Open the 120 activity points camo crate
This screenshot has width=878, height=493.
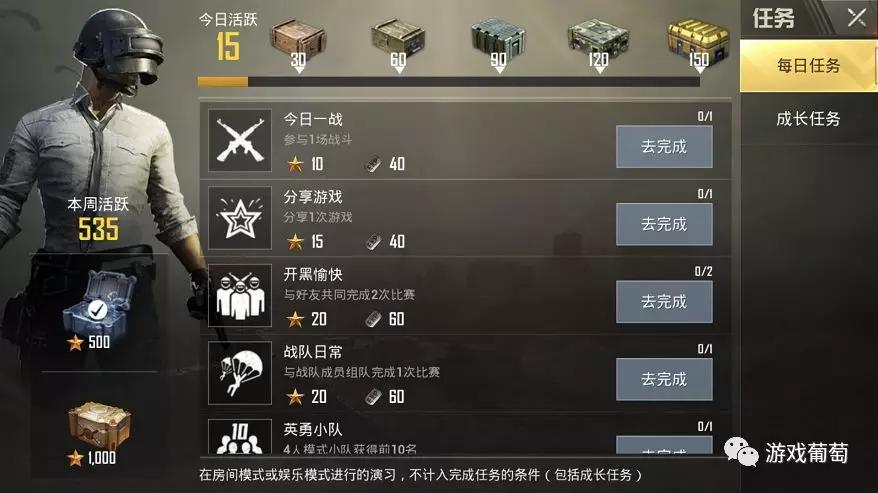click(598, 40)
